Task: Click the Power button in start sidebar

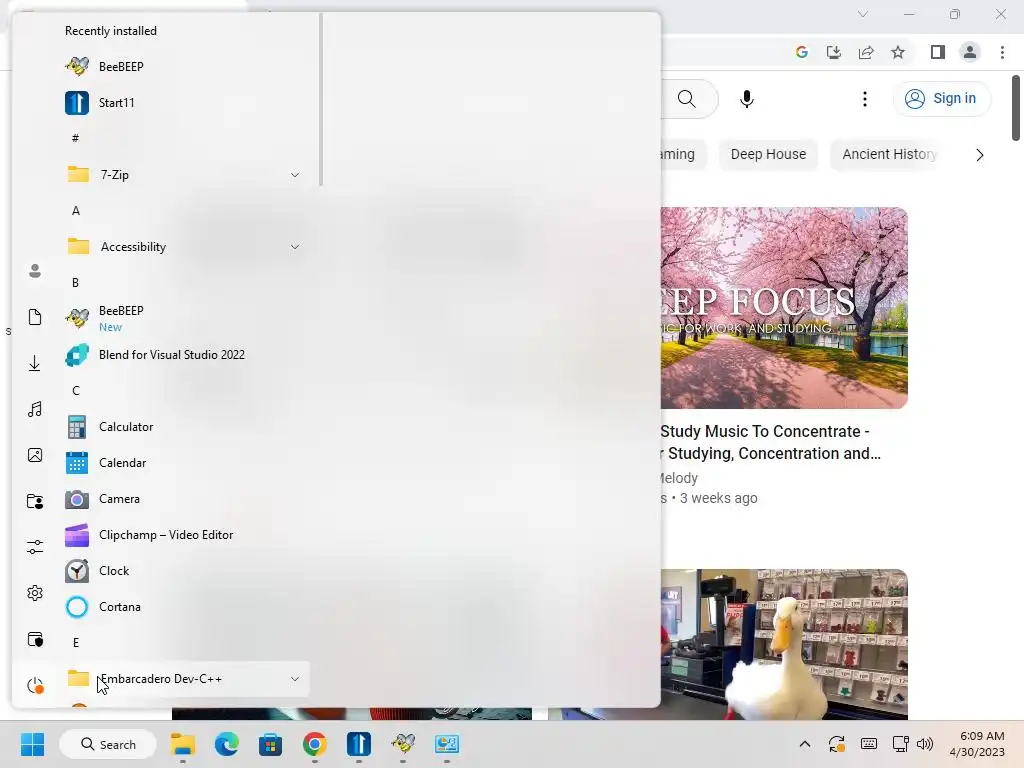Action: pos(35,686)
